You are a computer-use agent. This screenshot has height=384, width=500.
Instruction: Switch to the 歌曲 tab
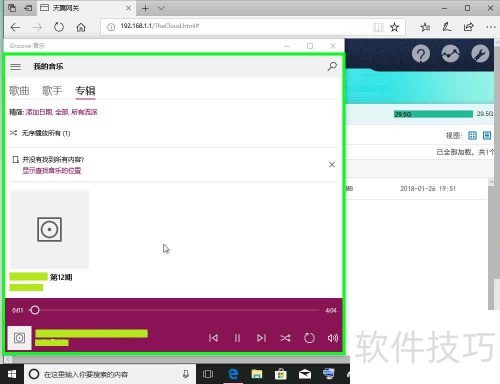(19, 91)
